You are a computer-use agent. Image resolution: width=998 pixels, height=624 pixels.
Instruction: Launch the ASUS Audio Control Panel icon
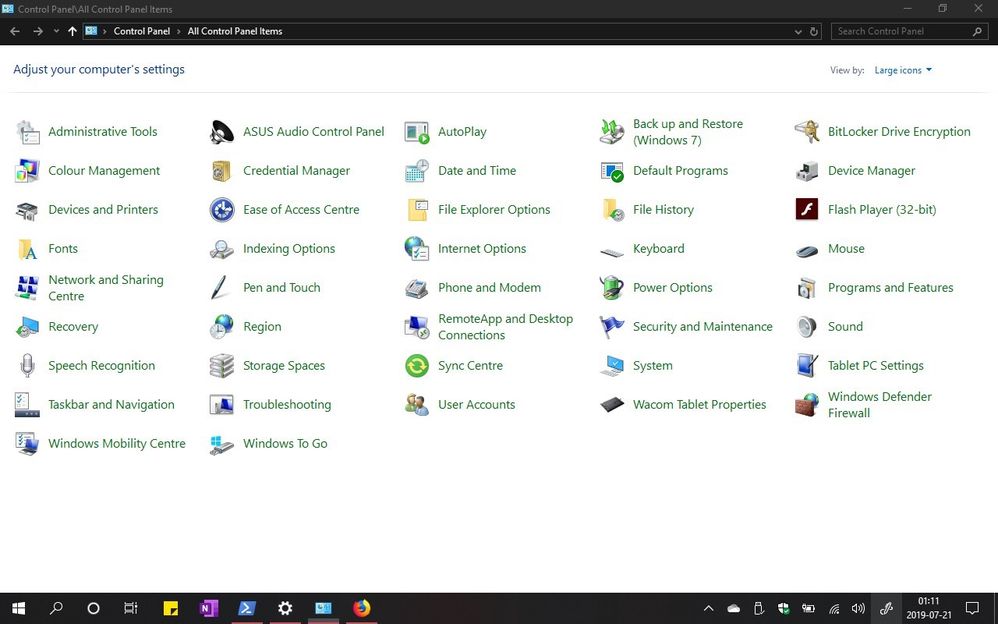(222, 132)
